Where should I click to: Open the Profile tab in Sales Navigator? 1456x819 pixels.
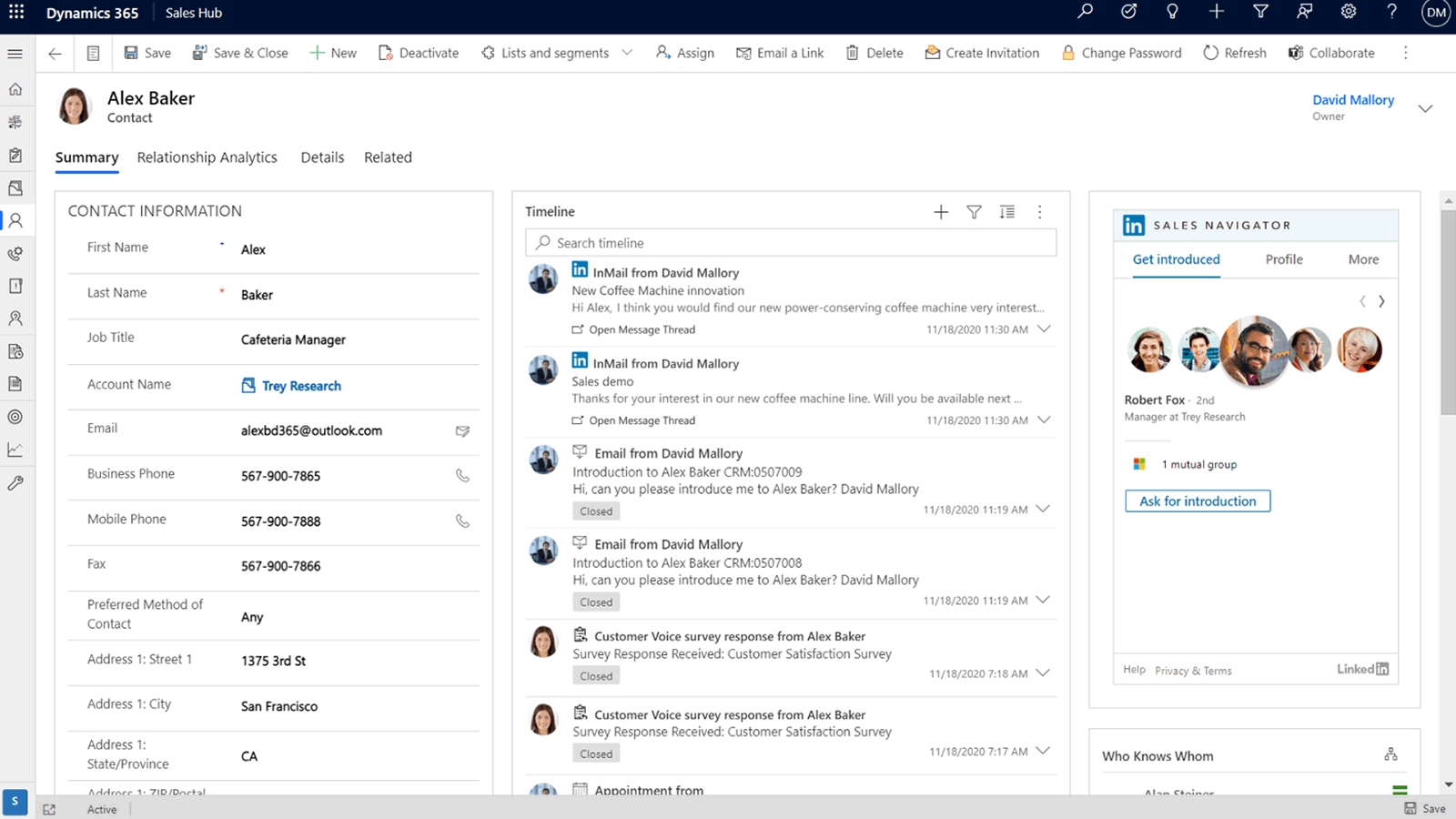[1283, 259]
